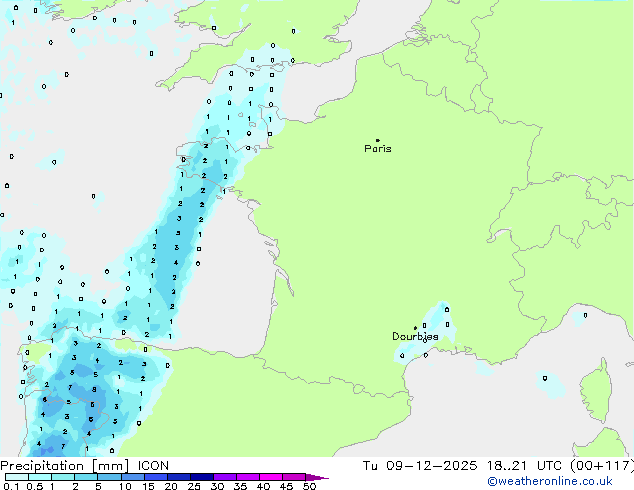634x490 pixels.
Task: Click the legend swatch between 15 and 20
Action: point(155,477)
